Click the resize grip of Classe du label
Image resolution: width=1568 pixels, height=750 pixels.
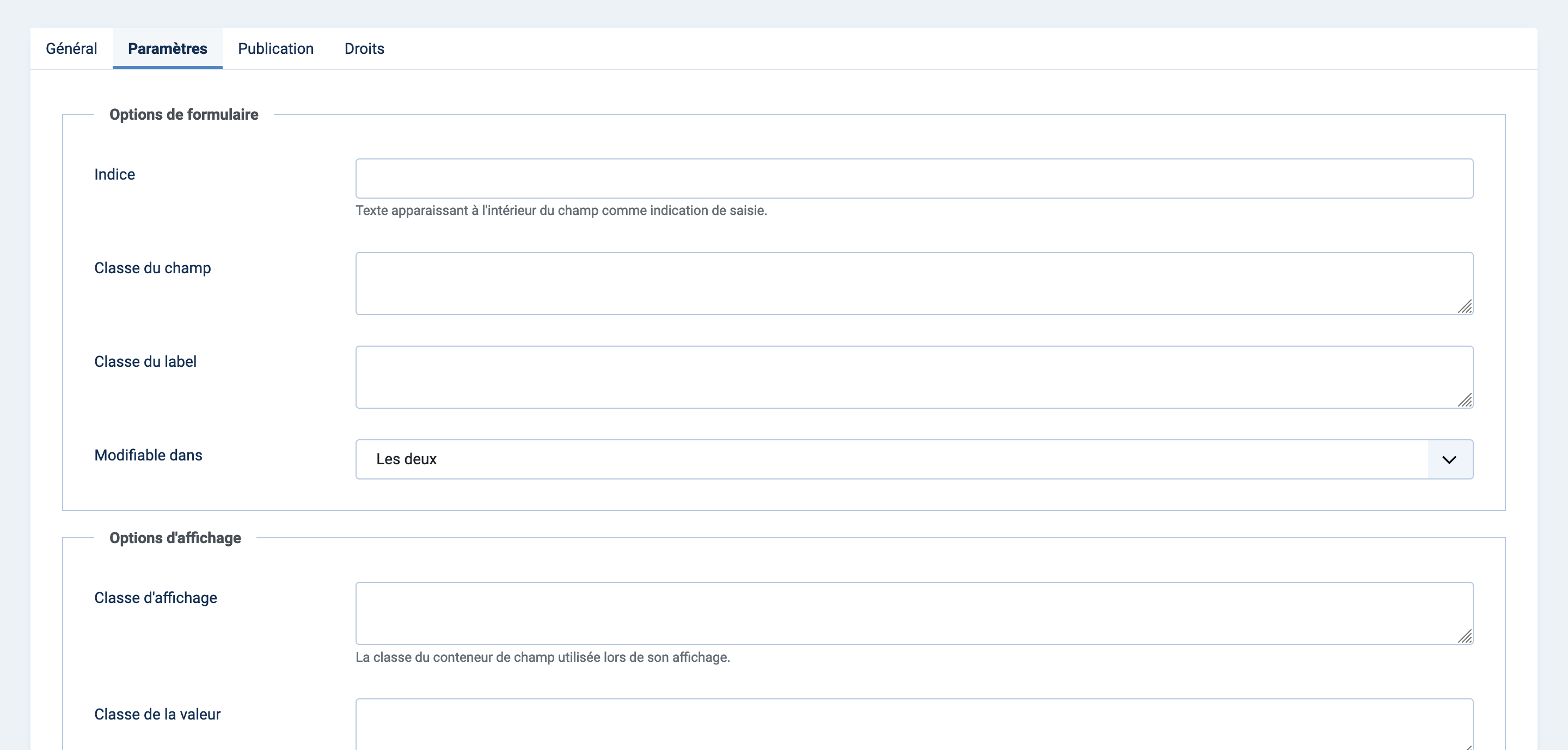pyautogui.click(x=1465, y=400)
